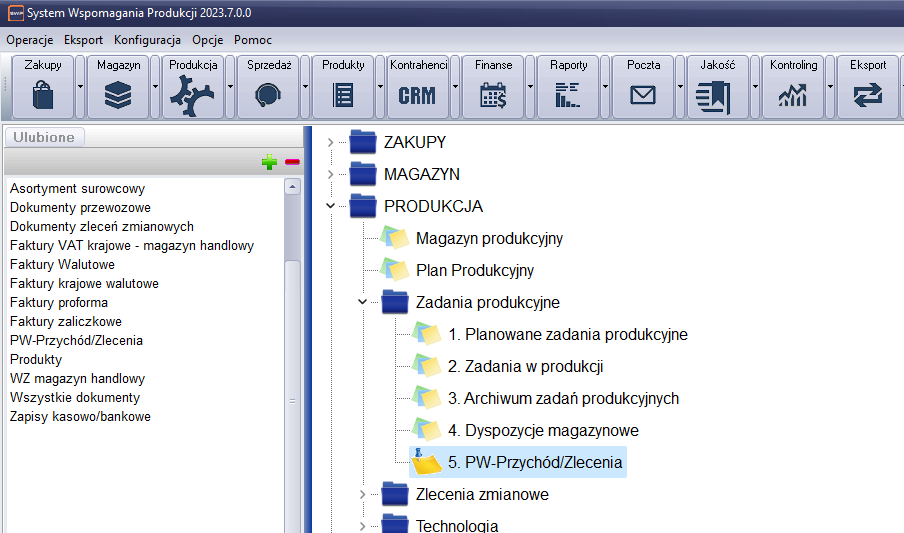Open the Kontrahenci CRM toolbar icon
Image resolution: width=904 pixels, height=533 pixels.
click(418, 95)
